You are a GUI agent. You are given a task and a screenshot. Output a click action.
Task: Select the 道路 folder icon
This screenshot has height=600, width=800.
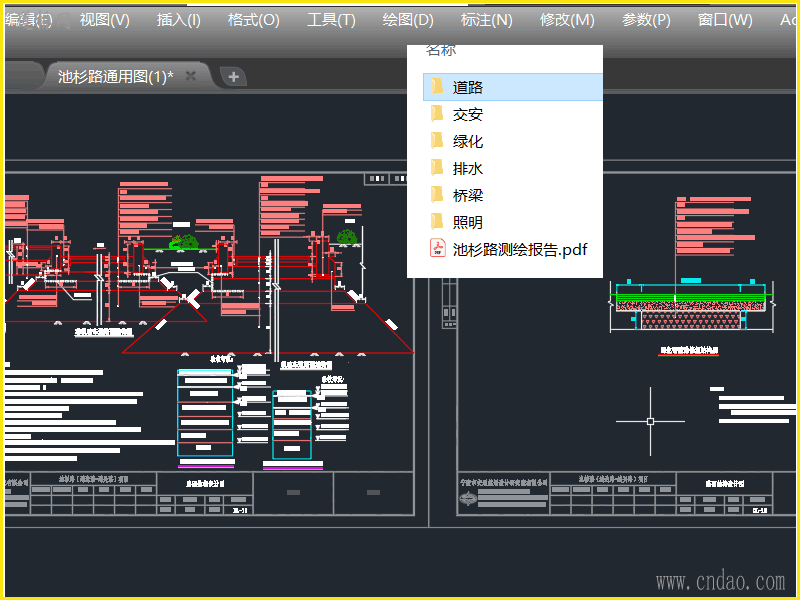point(437,86)
